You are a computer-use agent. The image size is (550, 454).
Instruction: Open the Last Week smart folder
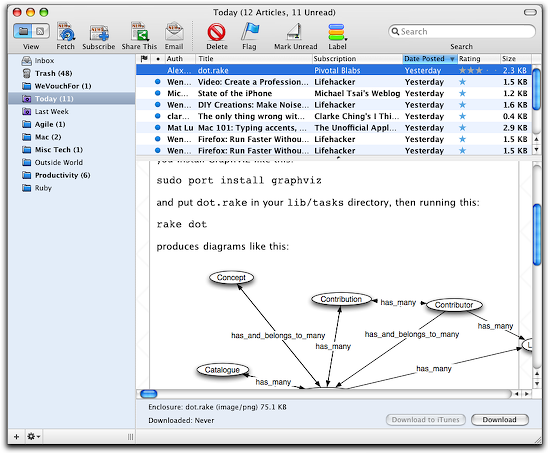[x=72, y=112]
